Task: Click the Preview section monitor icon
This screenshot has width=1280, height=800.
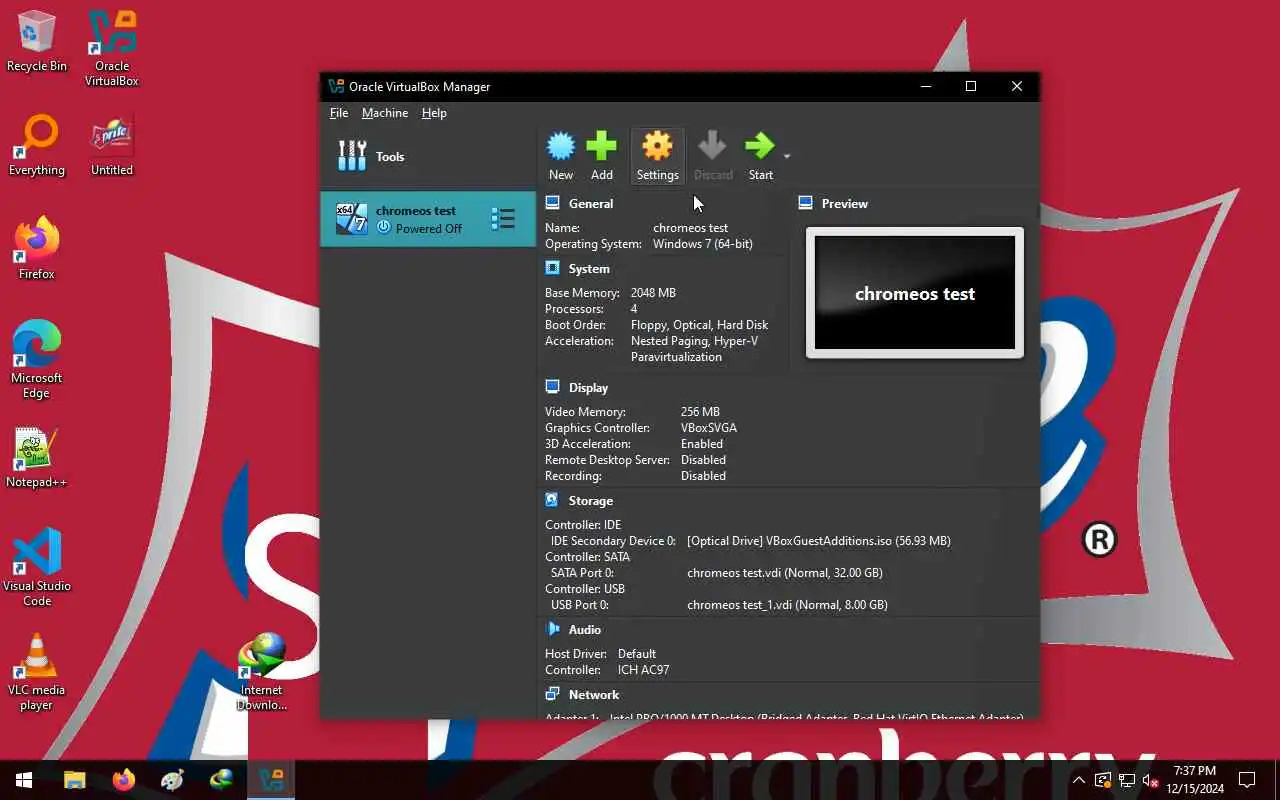Action: 806,203
